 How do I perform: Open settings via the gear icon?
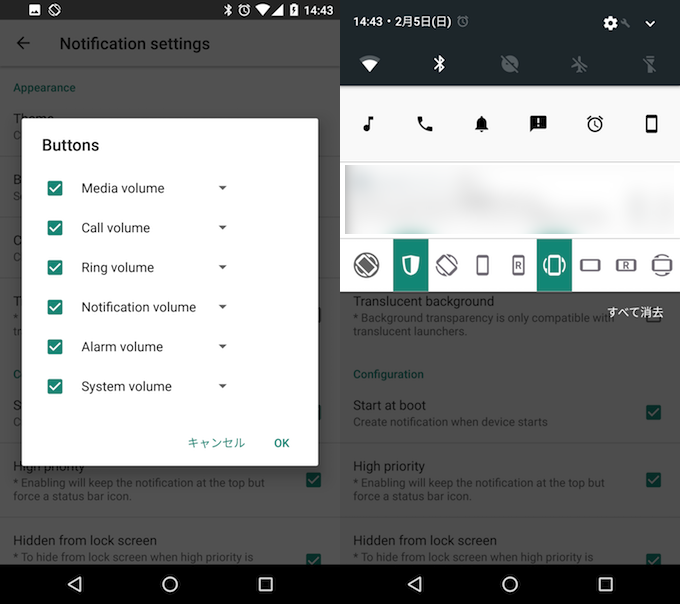611,23
